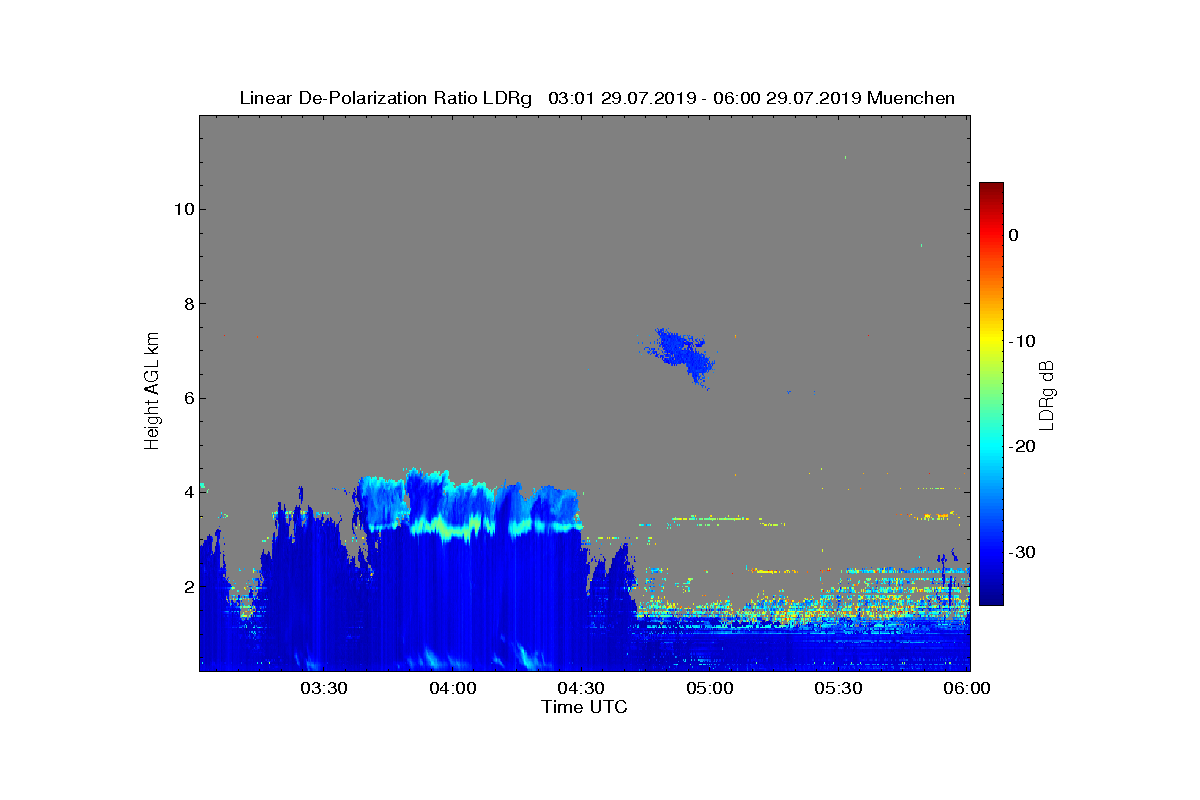The width and height of the screenshot is (1200, 800).
Task: Click the colorbar value -20
Action: (x=1020, y=447)
